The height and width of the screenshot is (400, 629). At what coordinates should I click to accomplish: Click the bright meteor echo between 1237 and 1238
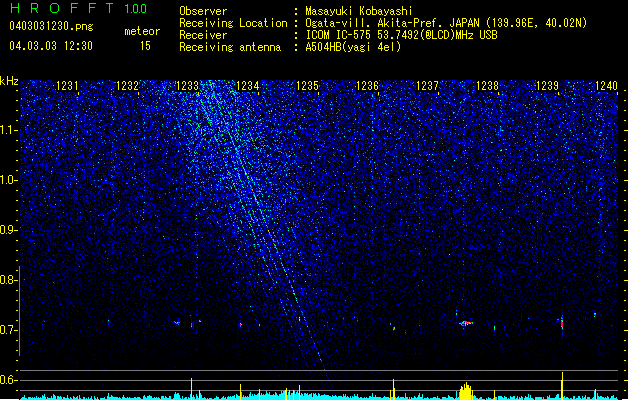pos(466,323)
